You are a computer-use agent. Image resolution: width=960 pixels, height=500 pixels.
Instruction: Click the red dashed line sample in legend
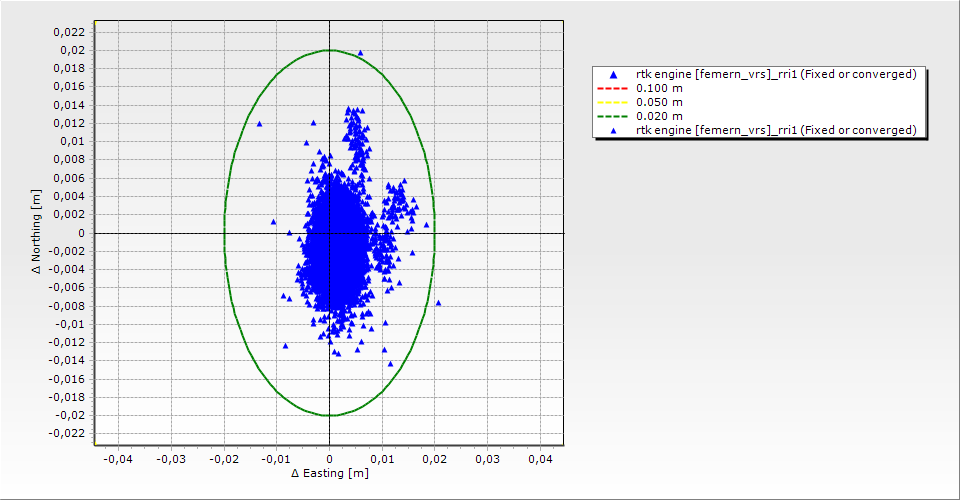(x=612, y=88)
